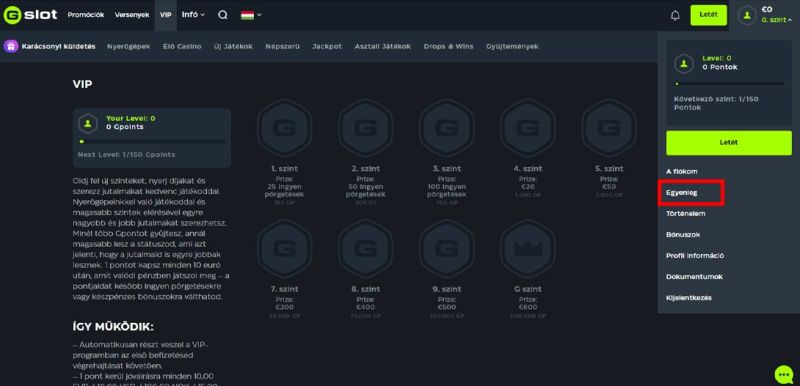This screenshot has width=800, height=386.
Task: Open Új Játékok category
Action: coord(233,46)
